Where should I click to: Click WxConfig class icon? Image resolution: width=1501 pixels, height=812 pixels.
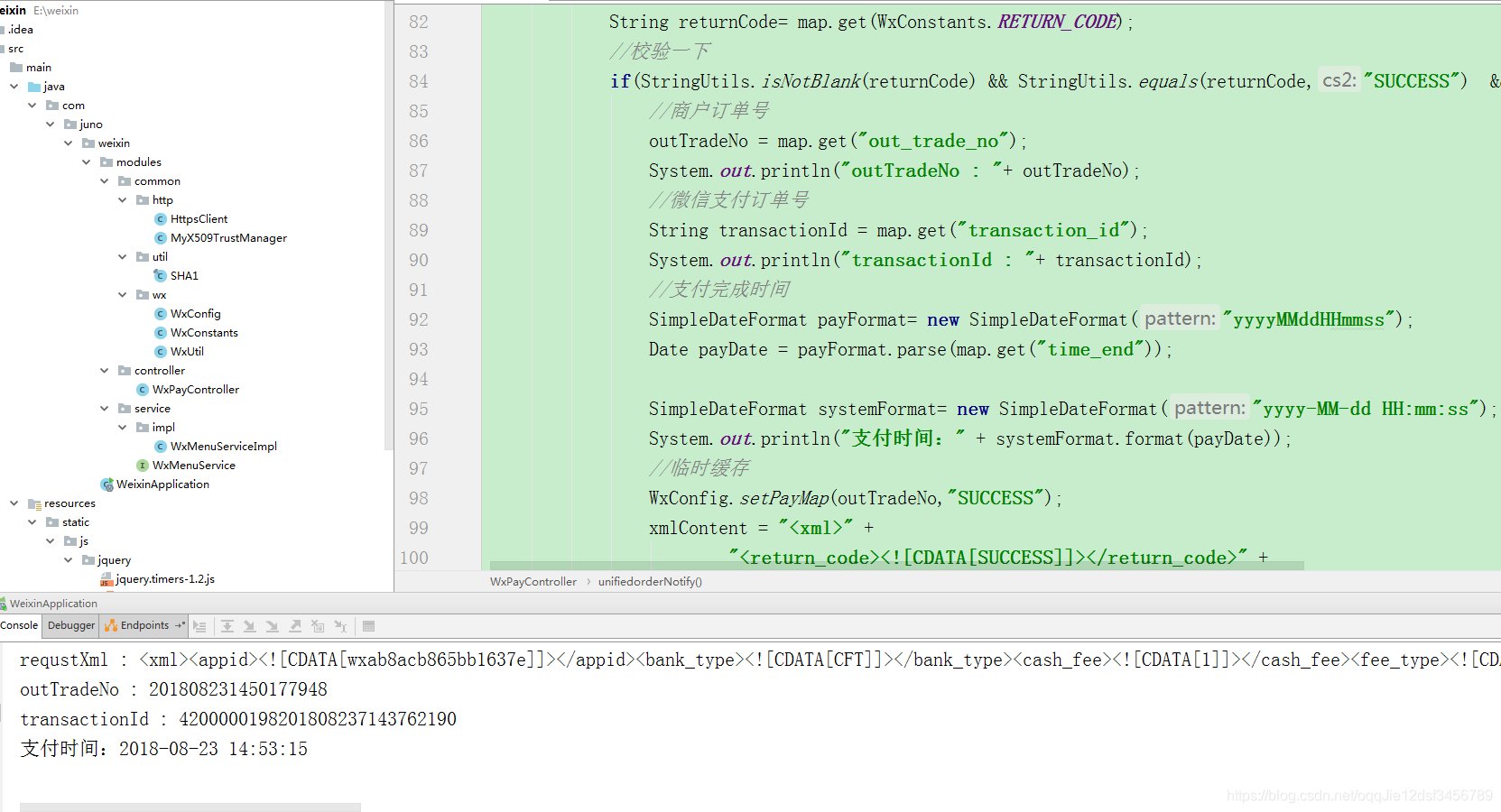(x=161, y=314)
